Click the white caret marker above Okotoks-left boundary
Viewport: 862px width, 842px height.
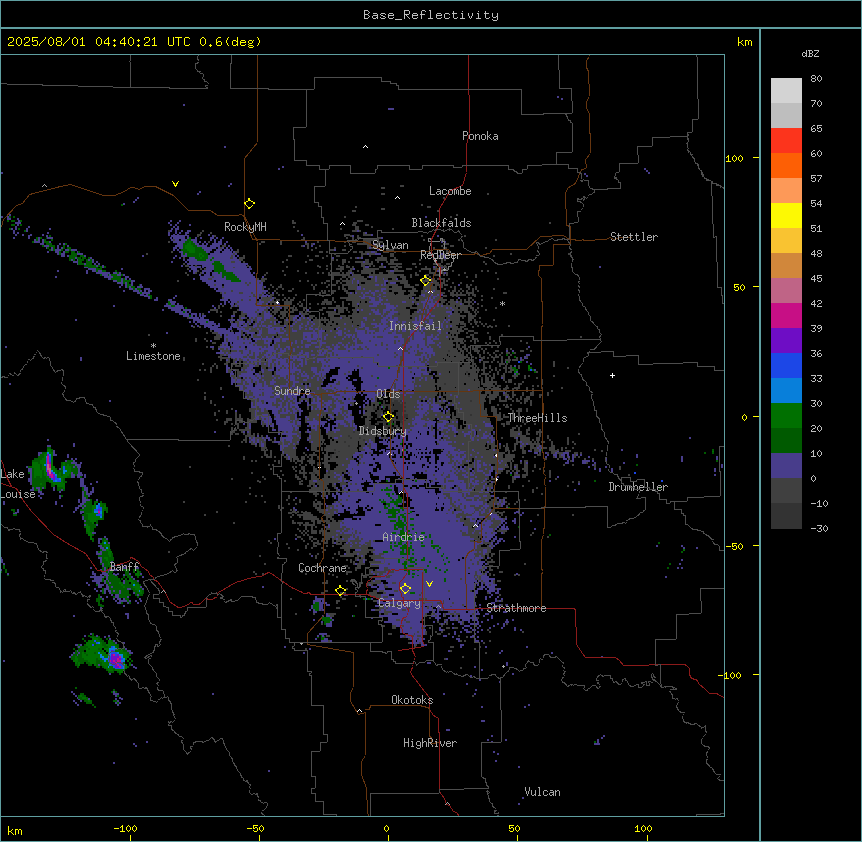pyautogui.click(x=359, y=711)
